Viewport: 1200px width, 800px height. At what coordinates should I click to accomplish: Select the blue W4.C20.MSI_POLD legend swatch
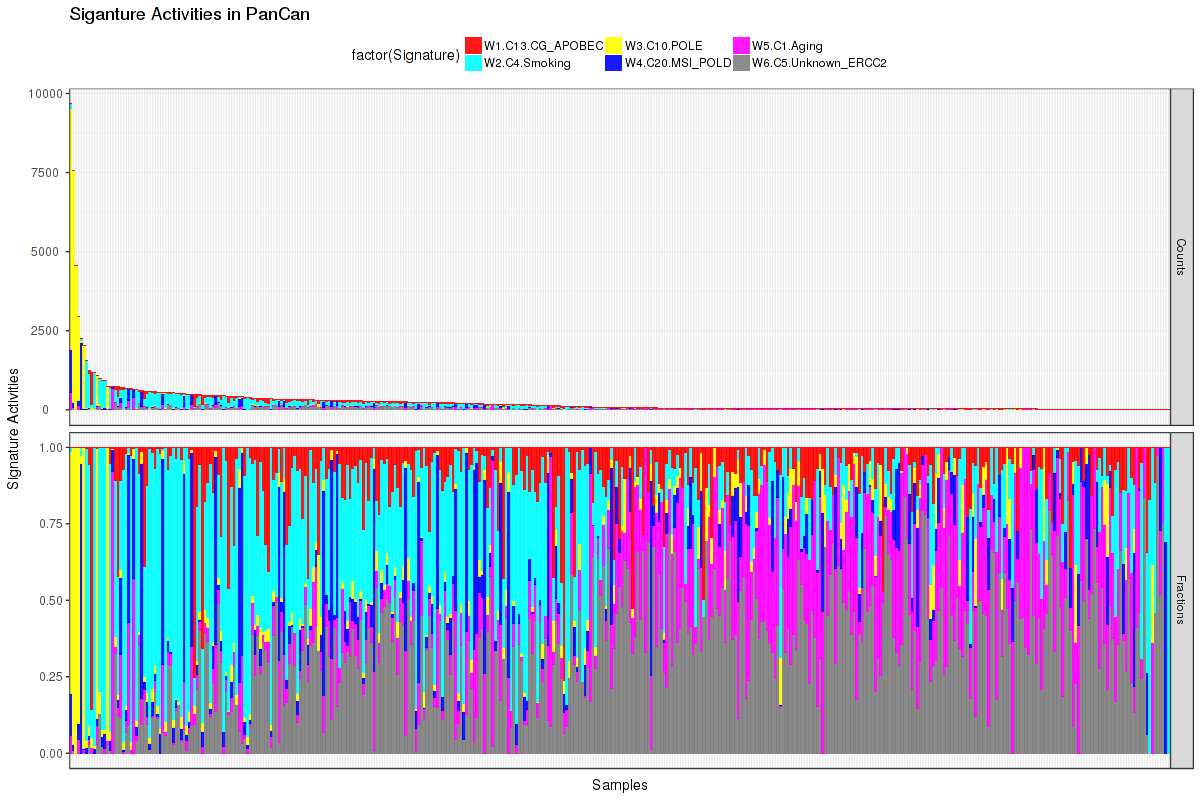[615, 63]
